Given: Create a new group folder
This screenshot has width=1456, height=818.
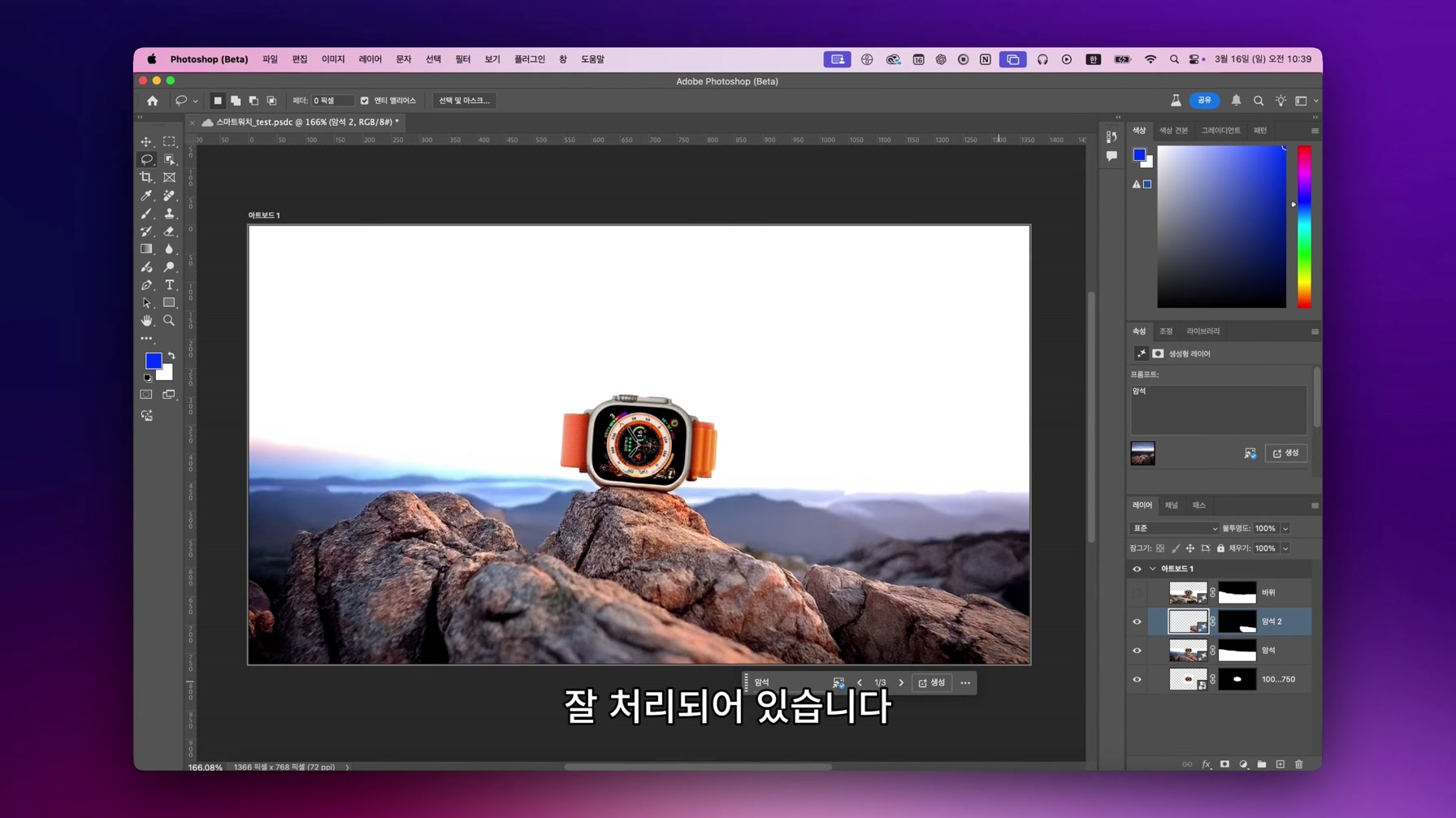Looking at the screenshot, I should (1262, 764).
